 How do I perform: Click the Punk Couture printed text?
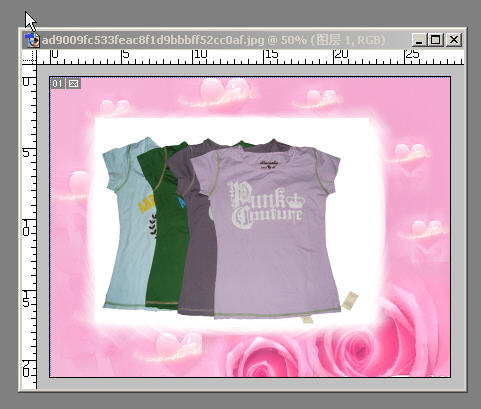tap(267, 206)
